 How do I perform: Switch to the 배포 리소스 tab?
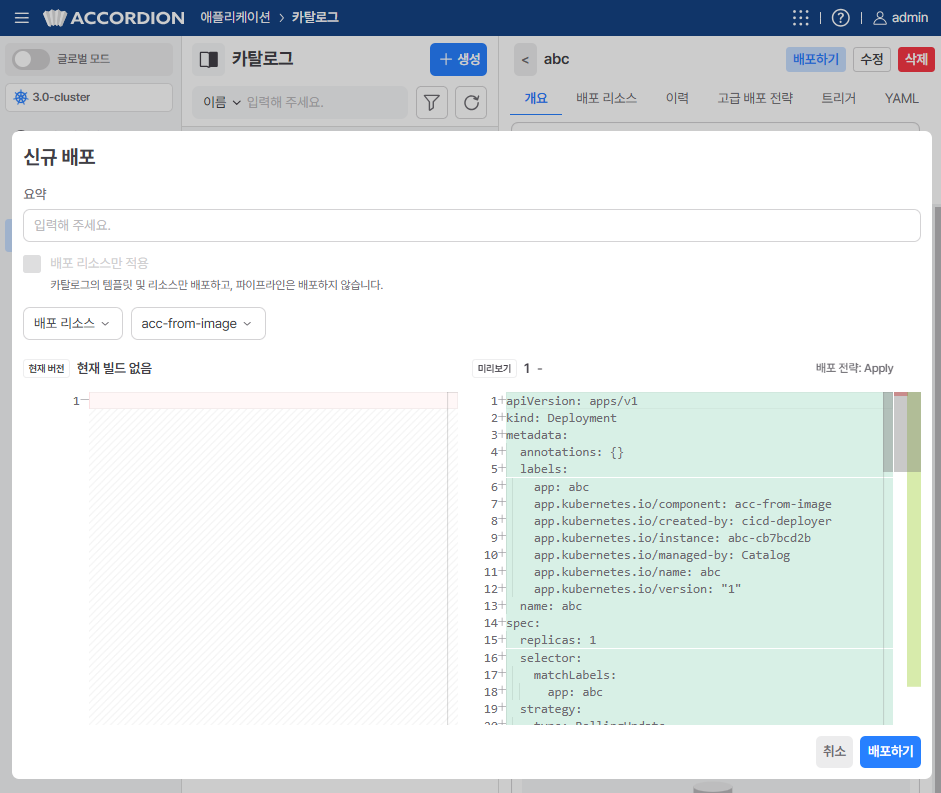[x=606, y=98]
